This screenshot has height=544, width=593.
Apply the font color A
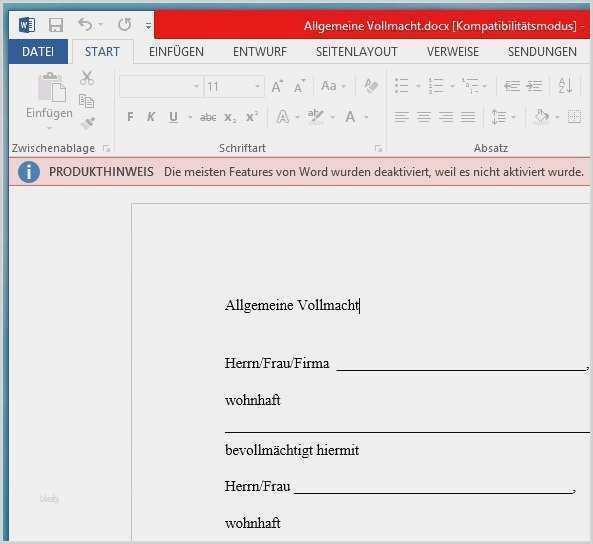pos(350,117)
